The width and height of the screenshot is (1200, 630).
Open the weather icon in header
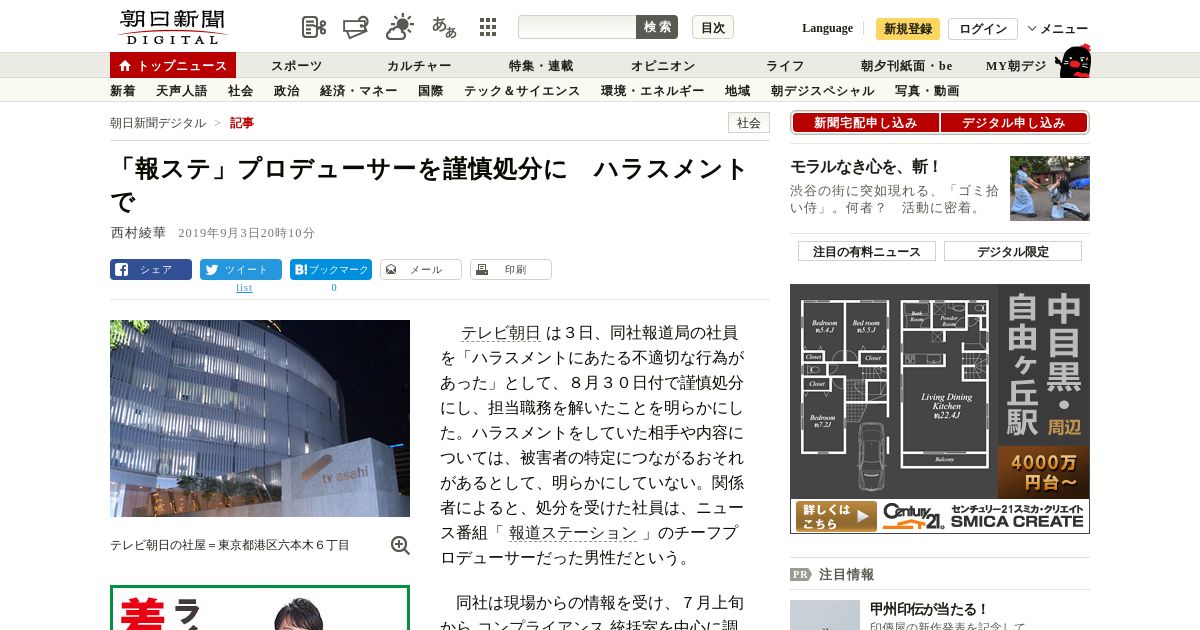pos(400,27)
